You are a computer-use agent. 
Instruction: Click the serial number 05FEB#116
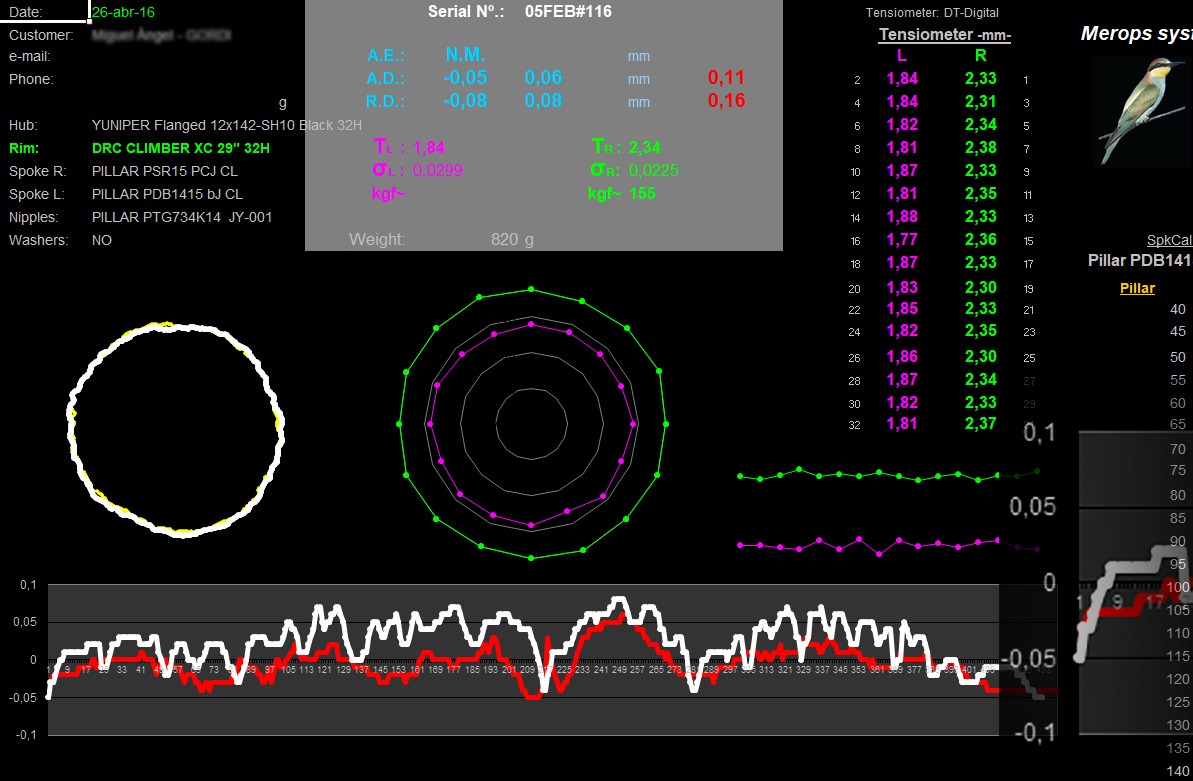point(568,12)
